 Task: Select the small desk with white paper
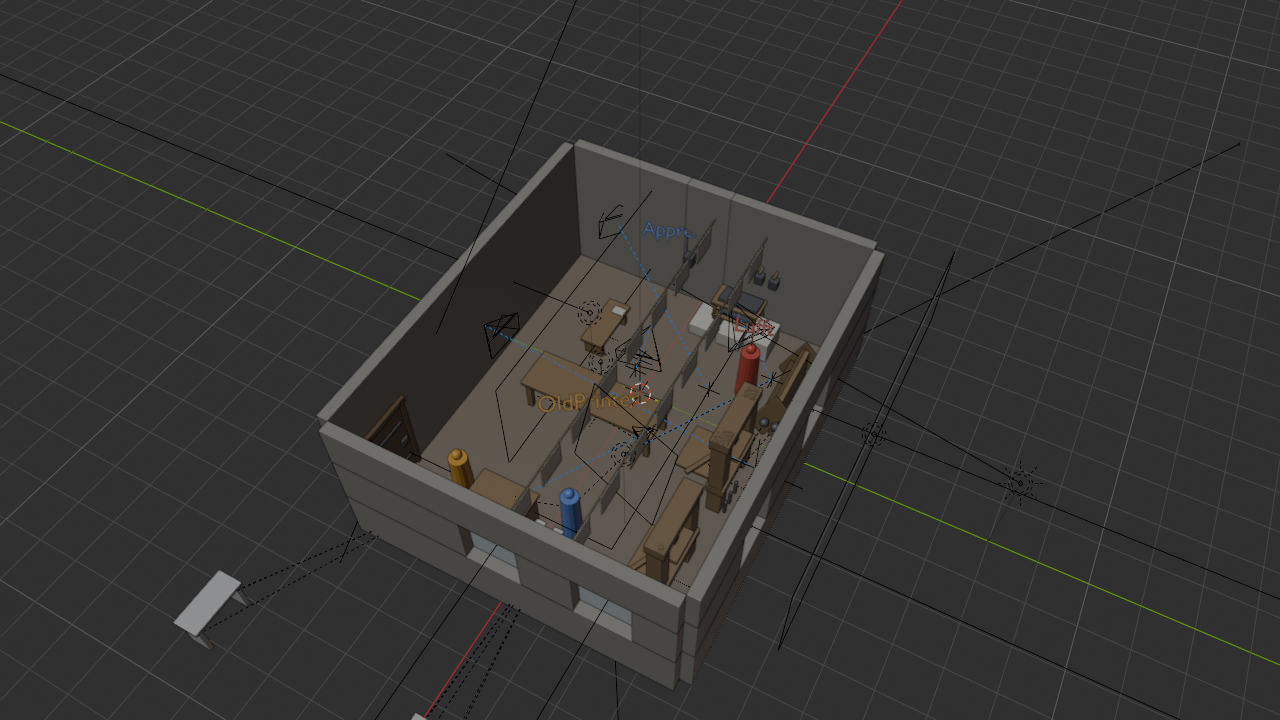click(605, 324)
